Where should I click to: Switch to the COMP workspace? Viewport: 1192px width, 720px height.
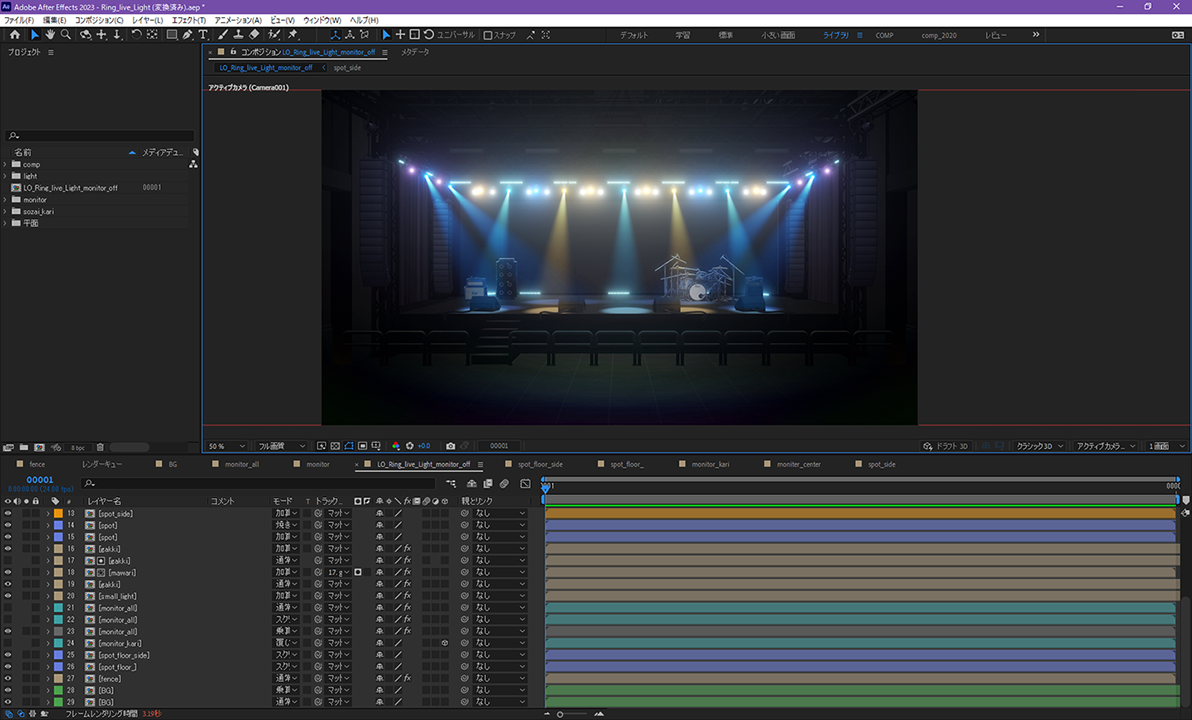click(x=884, y=35)
